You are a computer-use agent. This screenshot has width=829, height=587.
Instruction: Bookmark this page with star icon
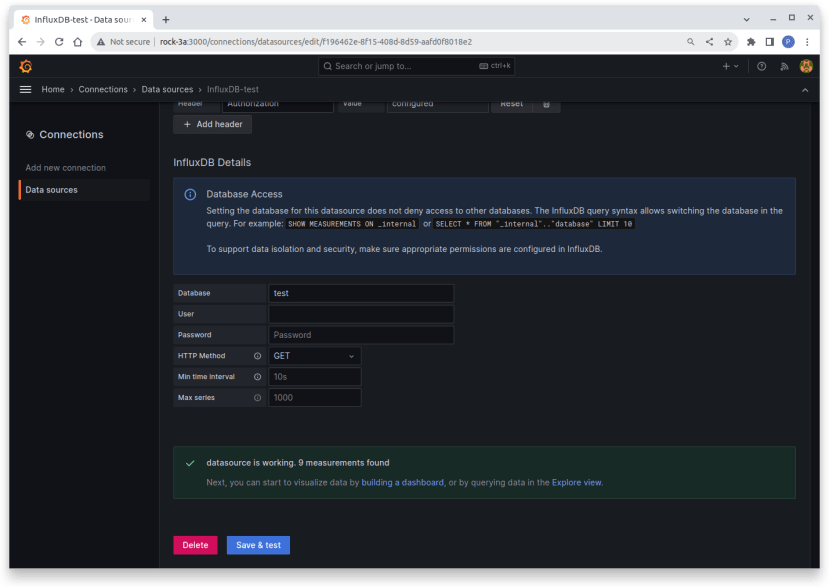click(x=728, y=42)
